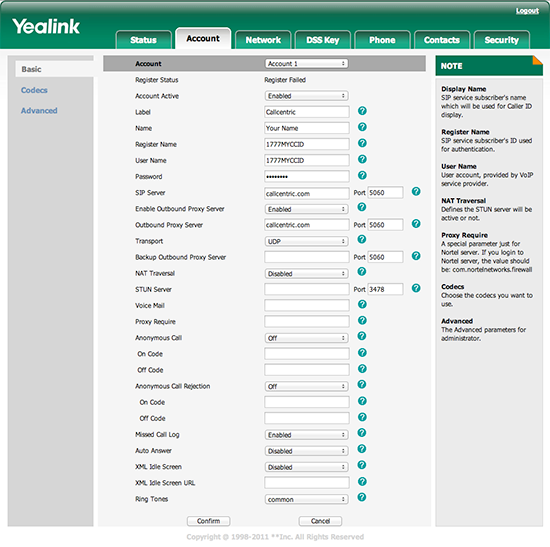Open the Transport UDP dropdown

(x=306, y=241)
